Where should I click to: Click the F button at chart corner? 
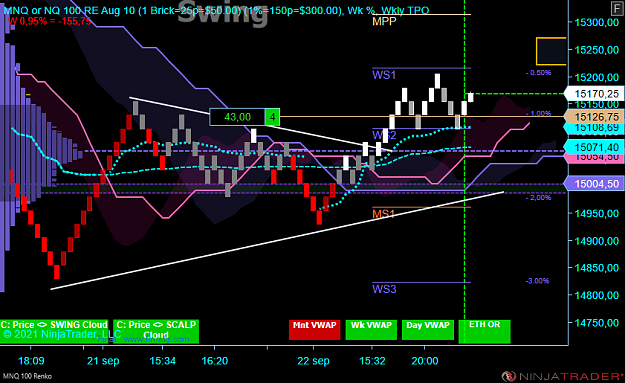coord(617,8)
